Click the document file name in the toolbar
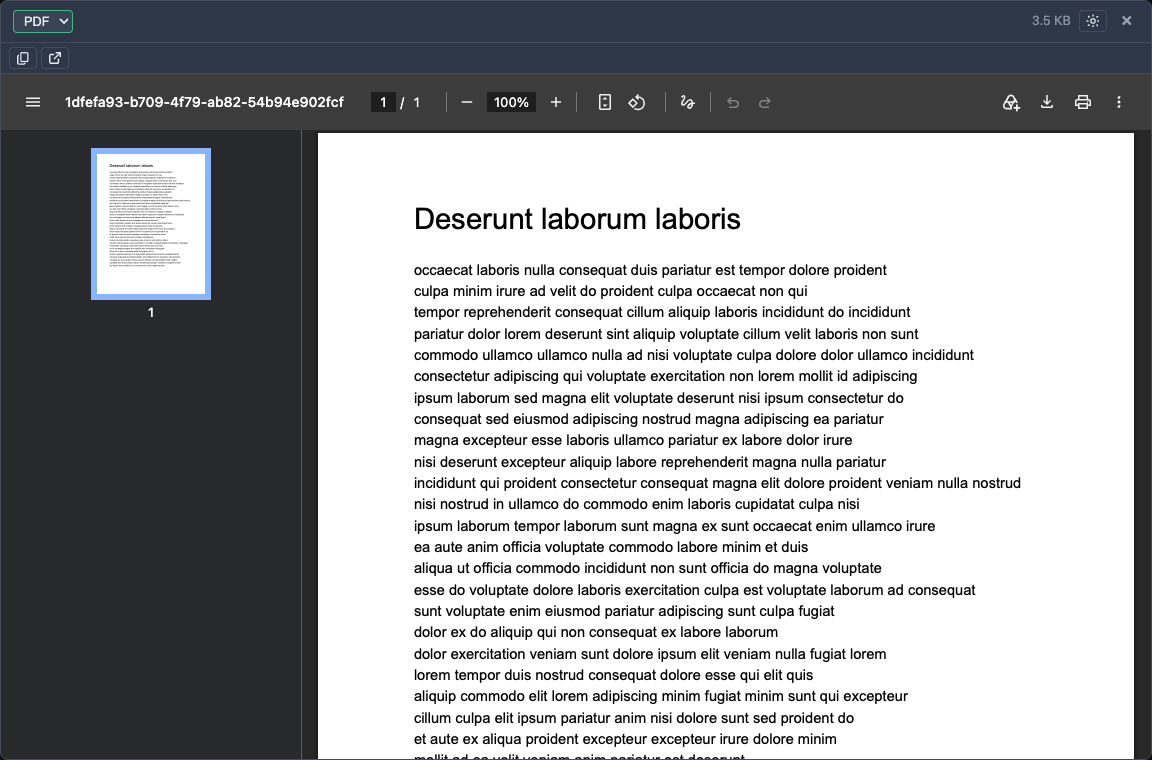1152x760 pixels. click(204, 102)
